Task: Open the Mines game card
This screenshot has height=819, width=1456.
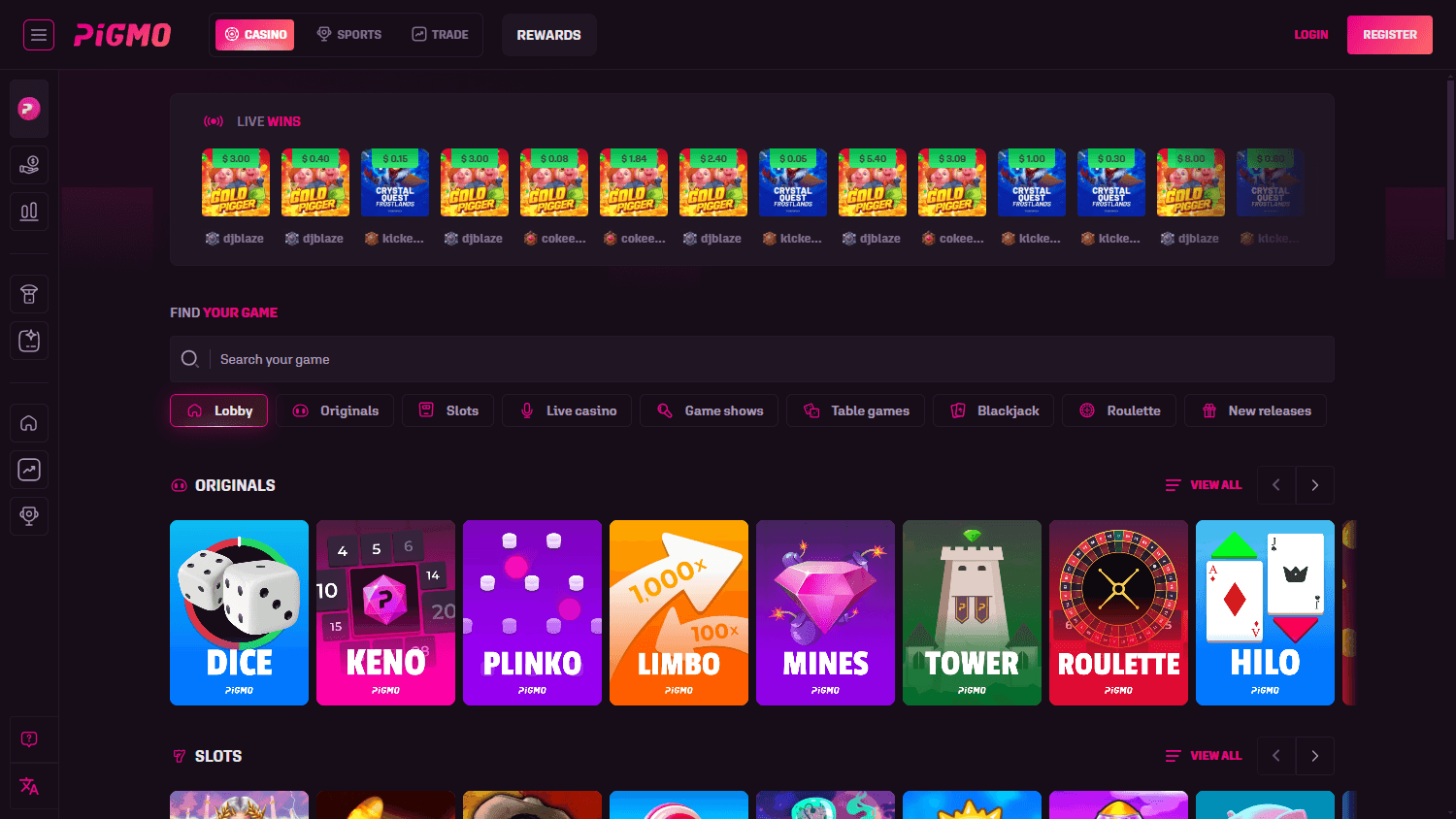Action: tap(825, 612)
